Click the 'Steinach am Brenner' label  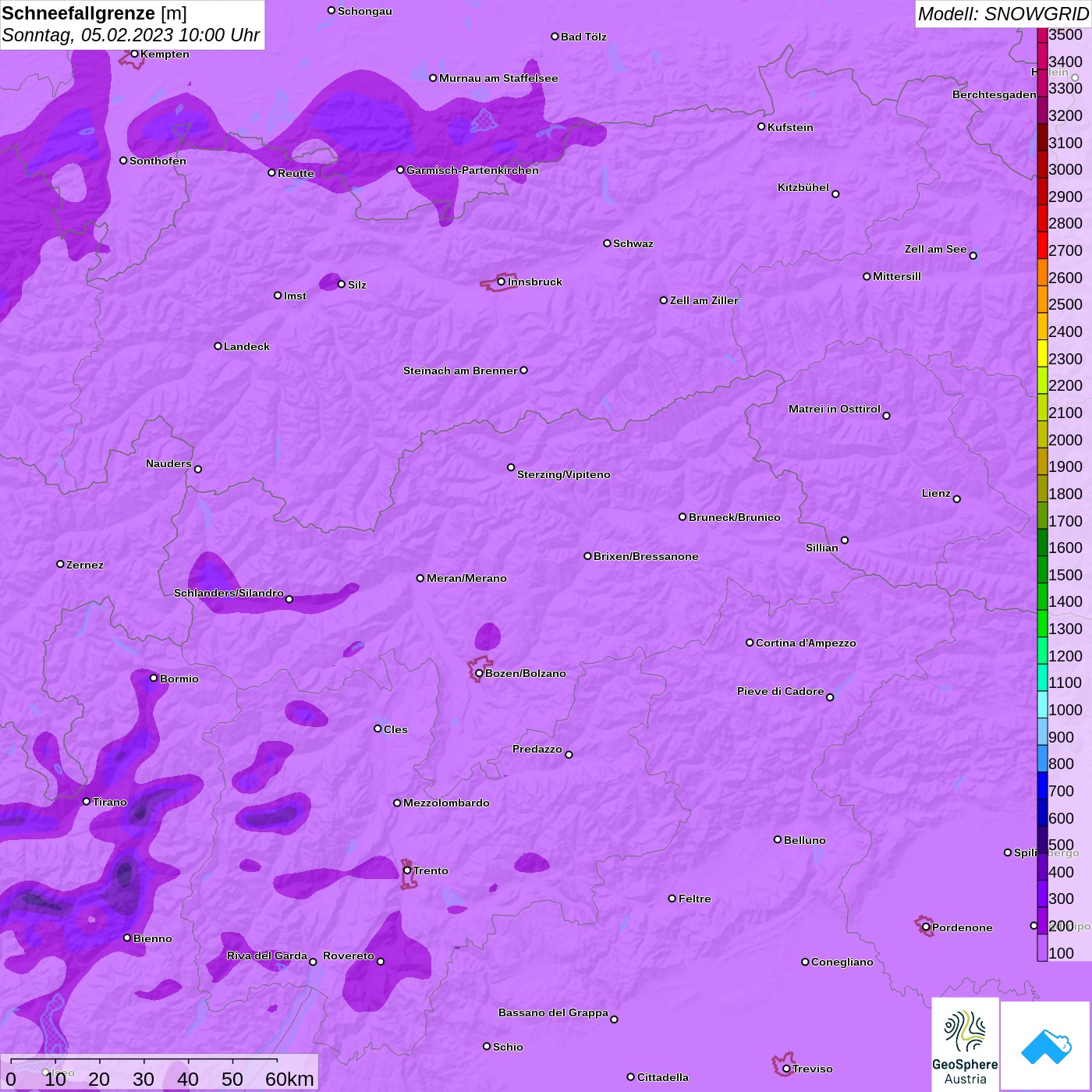pos(460,370)
